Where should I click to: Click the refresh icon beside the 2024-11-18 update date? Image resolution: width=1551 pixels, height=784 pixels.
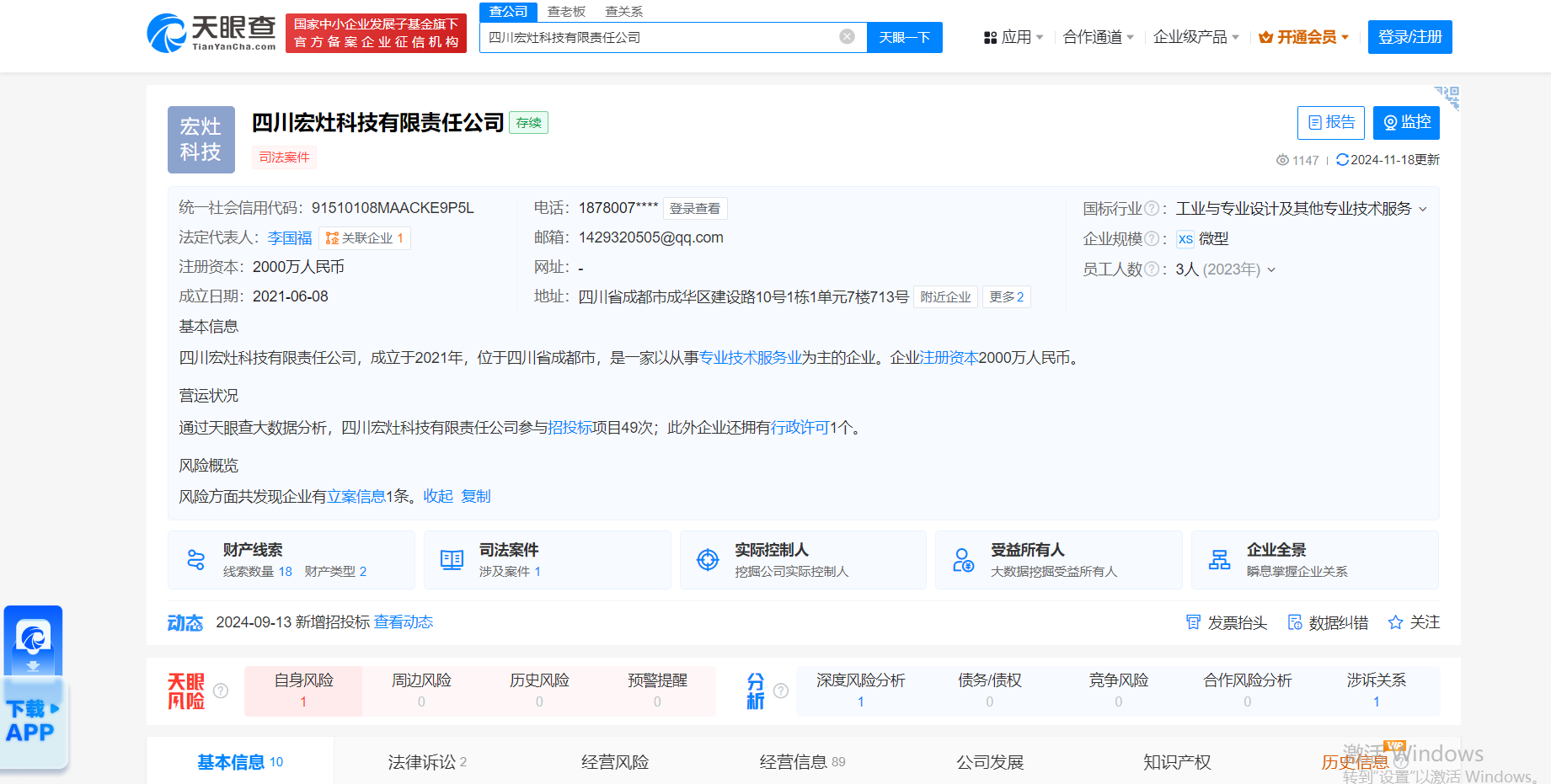tap(1342, 159)
